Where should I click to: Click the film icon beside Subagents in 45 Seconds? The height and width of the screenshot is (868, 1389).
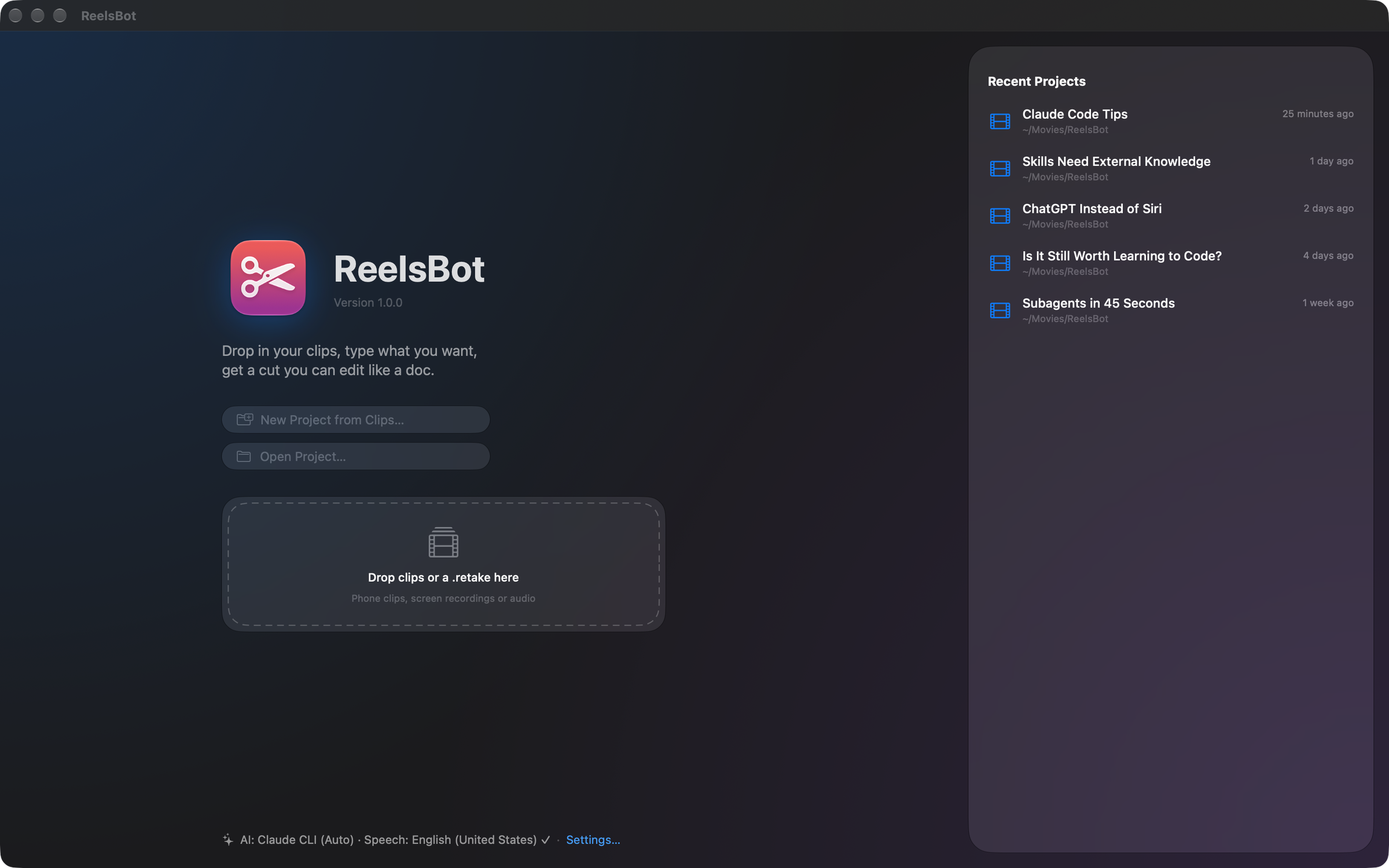click(1000, 310)
